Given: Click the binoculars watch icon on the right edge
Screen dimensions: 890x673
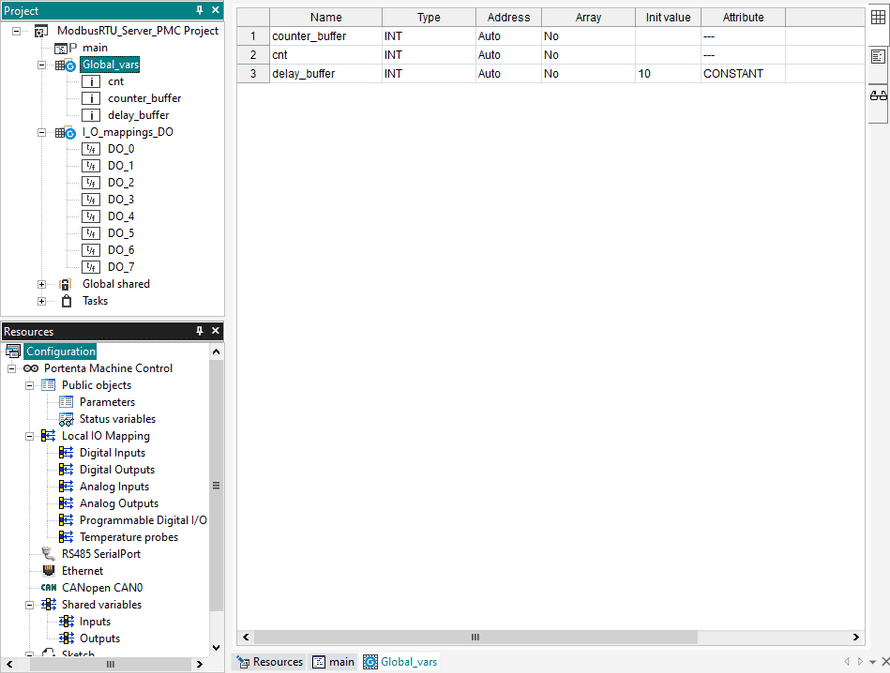Looking at the screenshot, I should click(877, 94).
